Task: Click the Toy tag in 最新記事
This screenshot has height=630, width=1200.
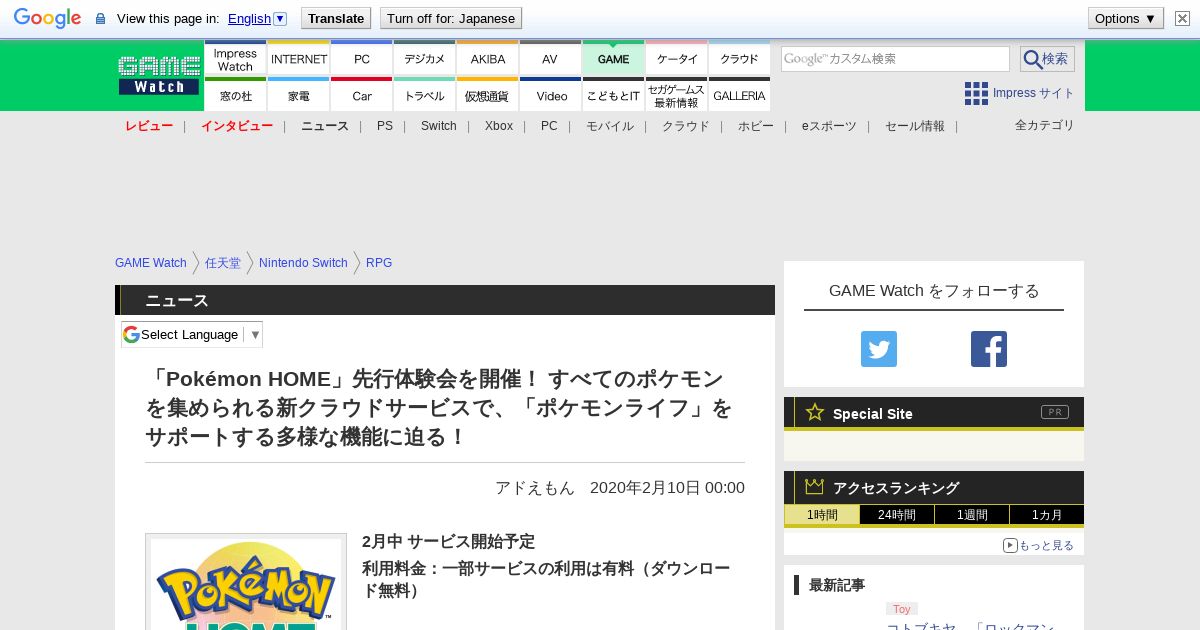Action: click(x=902, y=609)
